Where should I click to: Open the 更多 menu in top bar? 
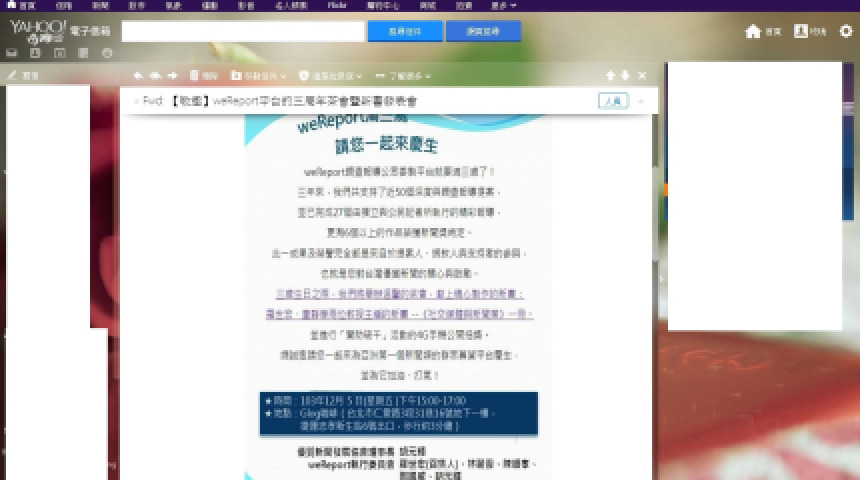[x=504, y=5]
